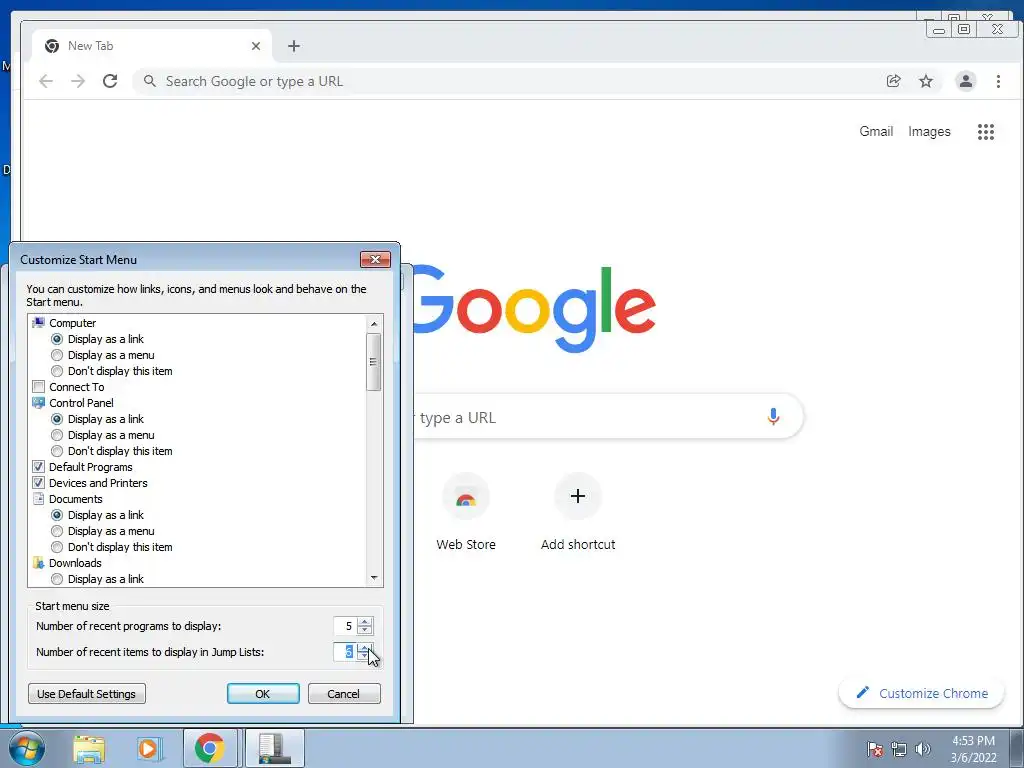This screenshot has height=768, width=1024.
Task: Uncheck Default Programs checkbox
Action: click(39, 467)
